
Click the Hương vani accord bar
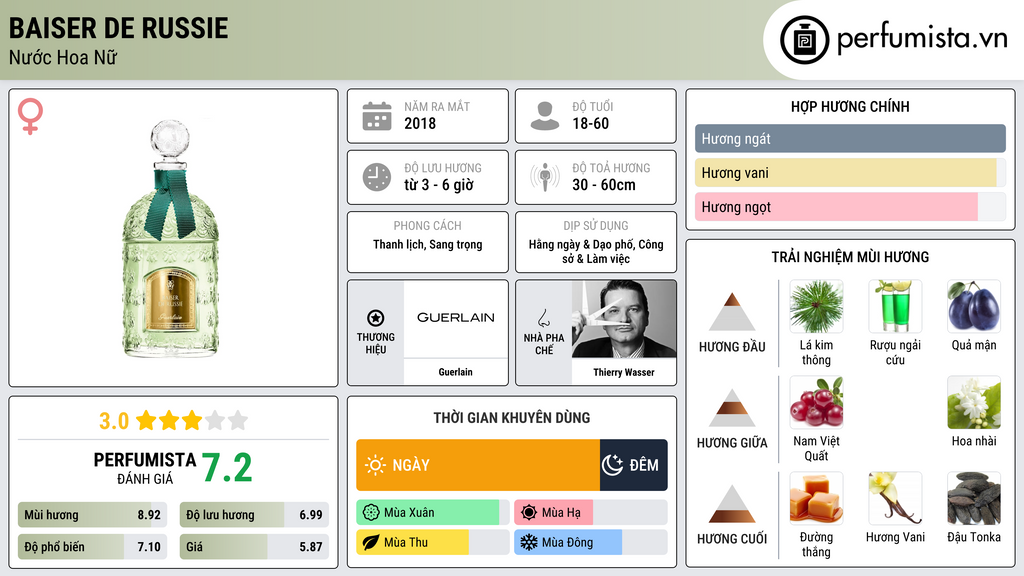coord(846,173)
